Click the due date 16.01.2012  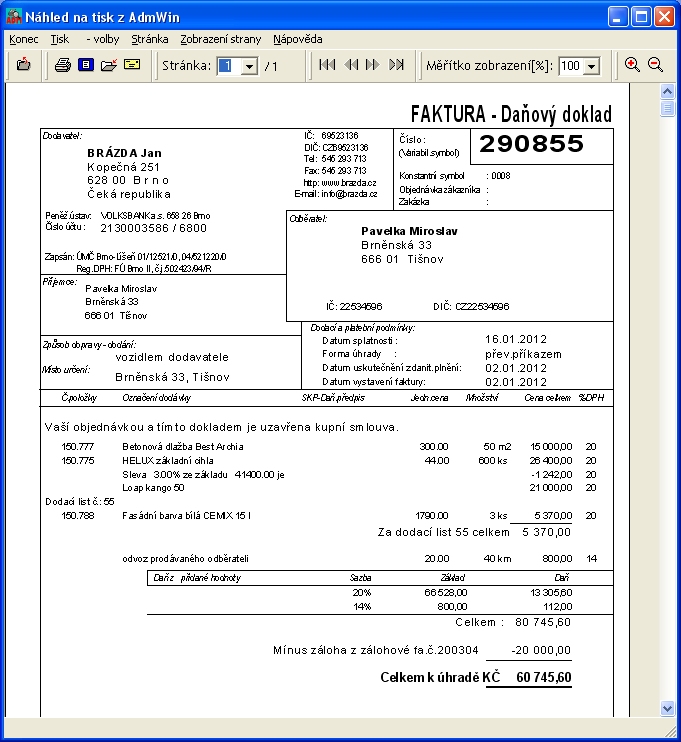click(x=516, y=339)
